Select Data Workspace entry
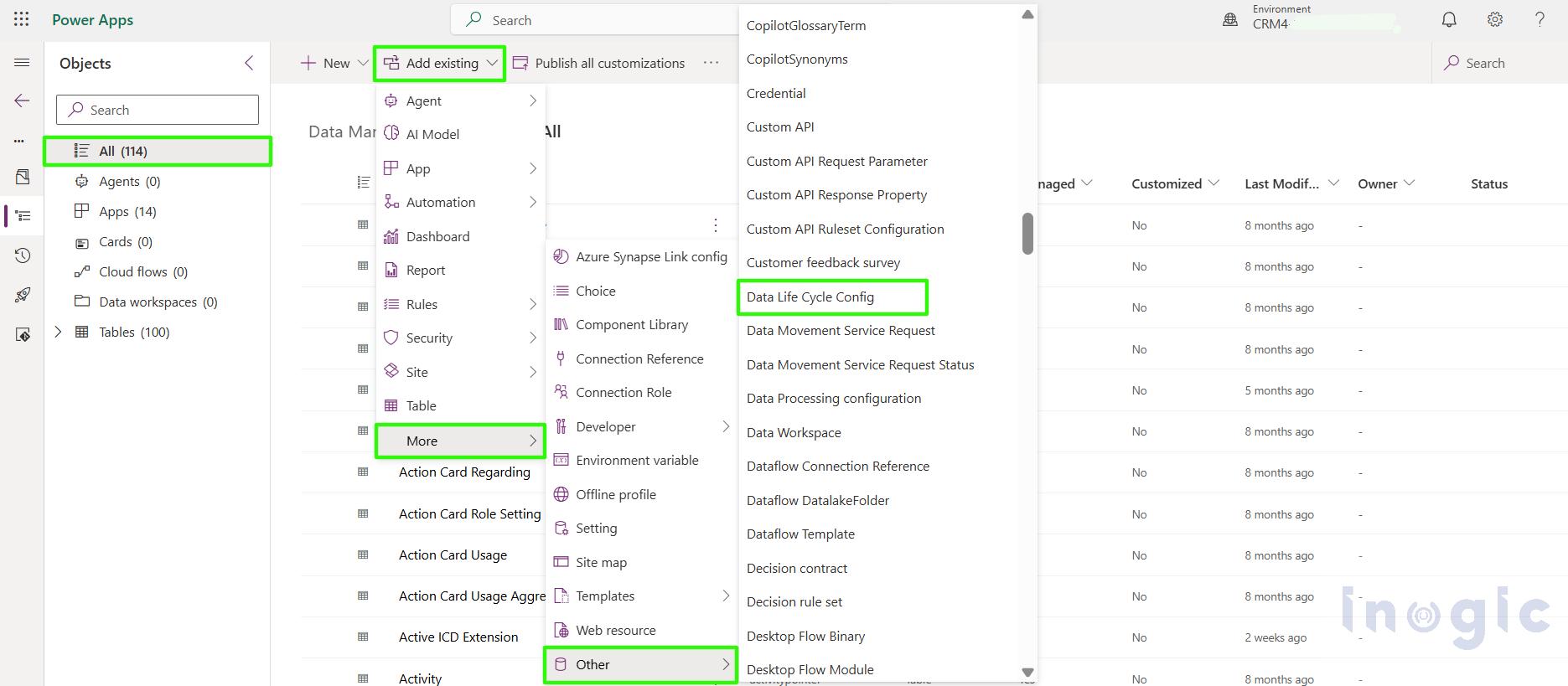This screenshot has width=1568, height=686. (x=794, y=432)
